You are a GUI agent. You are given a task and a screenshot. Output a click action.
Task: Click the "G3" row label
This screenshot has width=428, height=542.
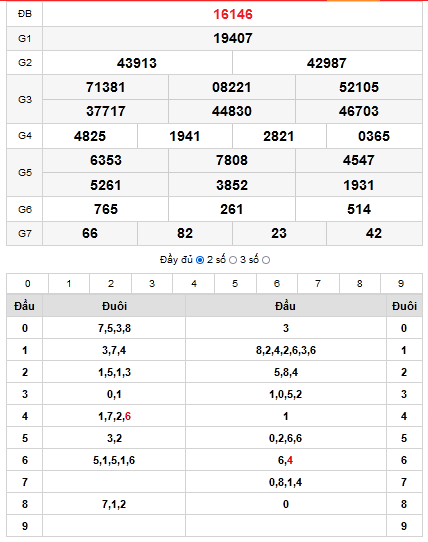[25, 100]
